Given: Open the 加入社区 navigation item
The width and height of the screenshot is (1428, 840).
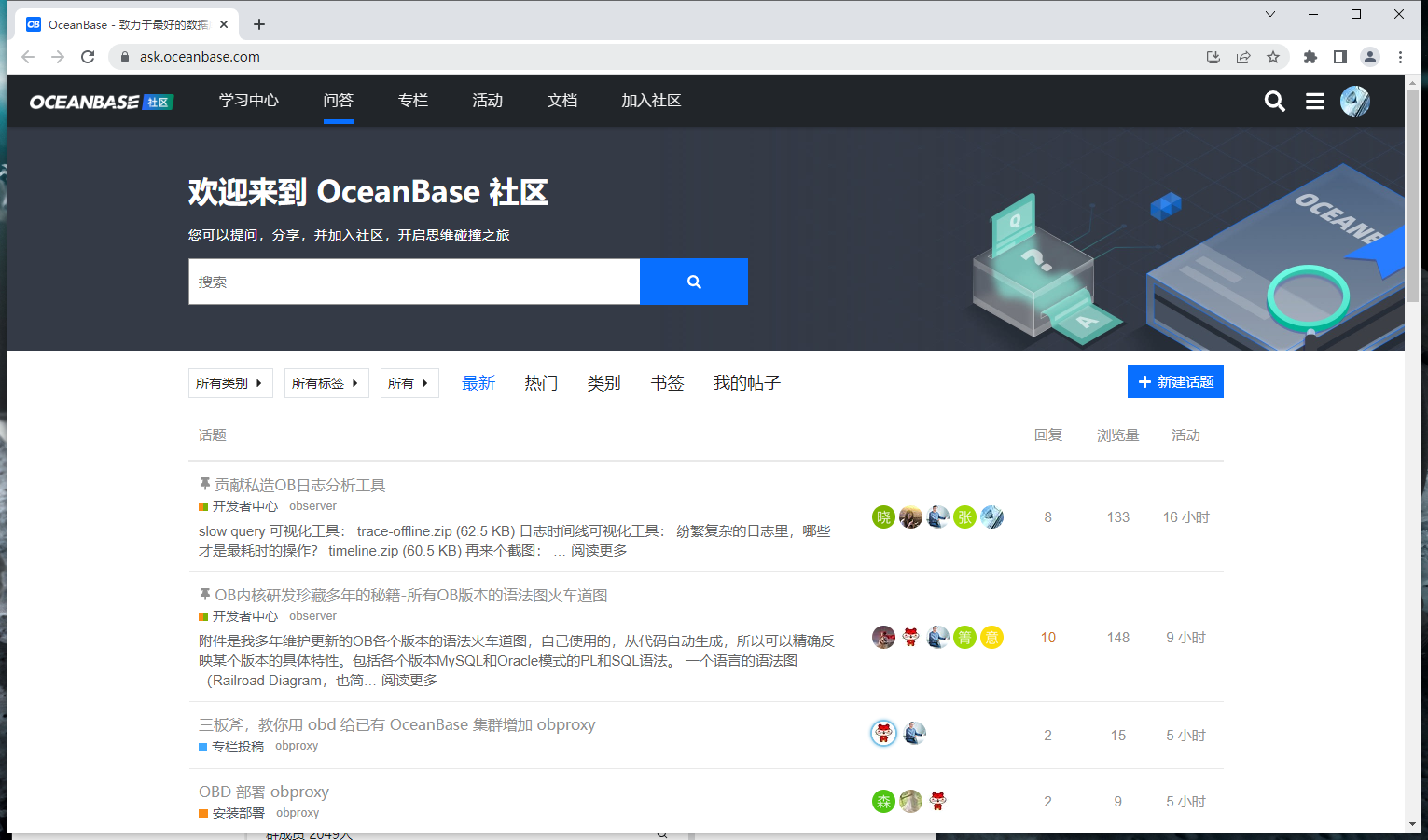Looking at the screenshot, I should click(x=651, y=101).
